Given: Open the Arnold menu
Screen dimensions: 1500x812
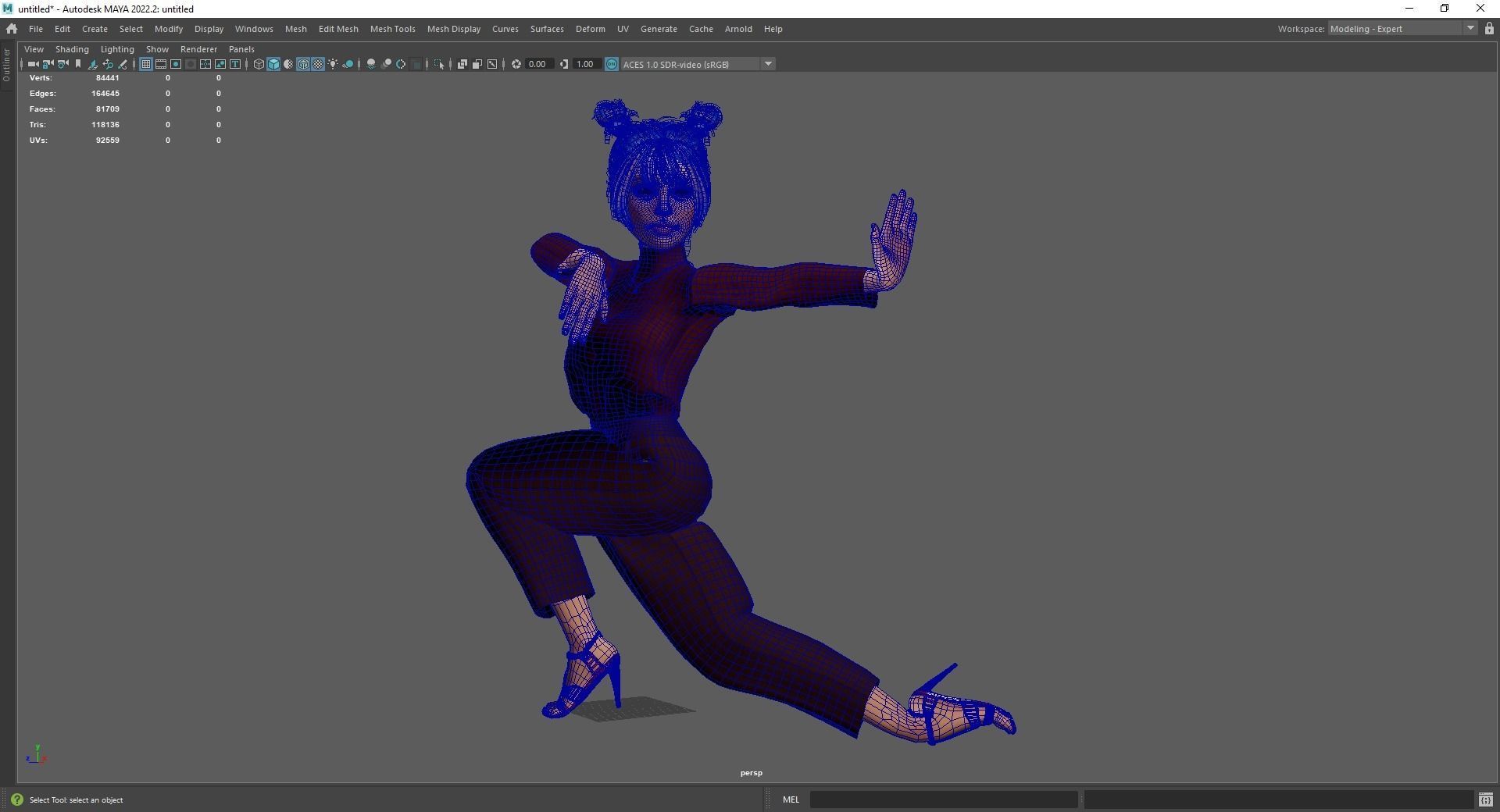Looking at the screenshot, I should [x=738, y=29].
